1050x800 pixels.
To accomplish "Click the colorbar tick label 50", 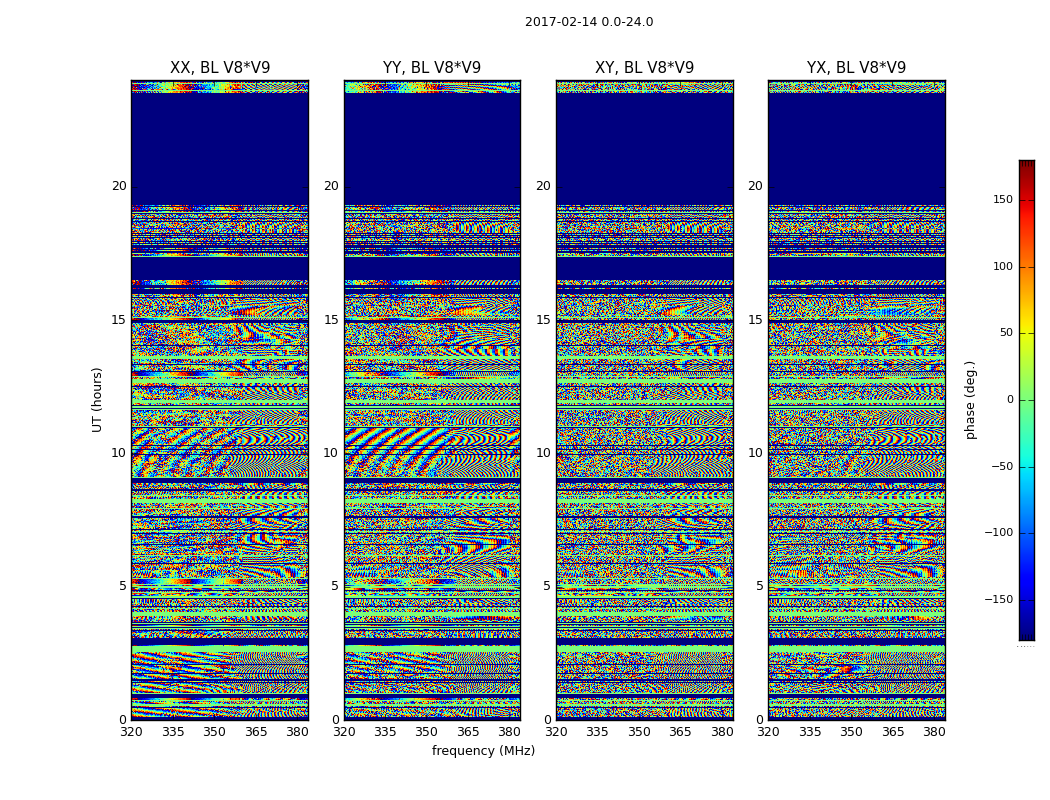I will tap(1006, 333).
